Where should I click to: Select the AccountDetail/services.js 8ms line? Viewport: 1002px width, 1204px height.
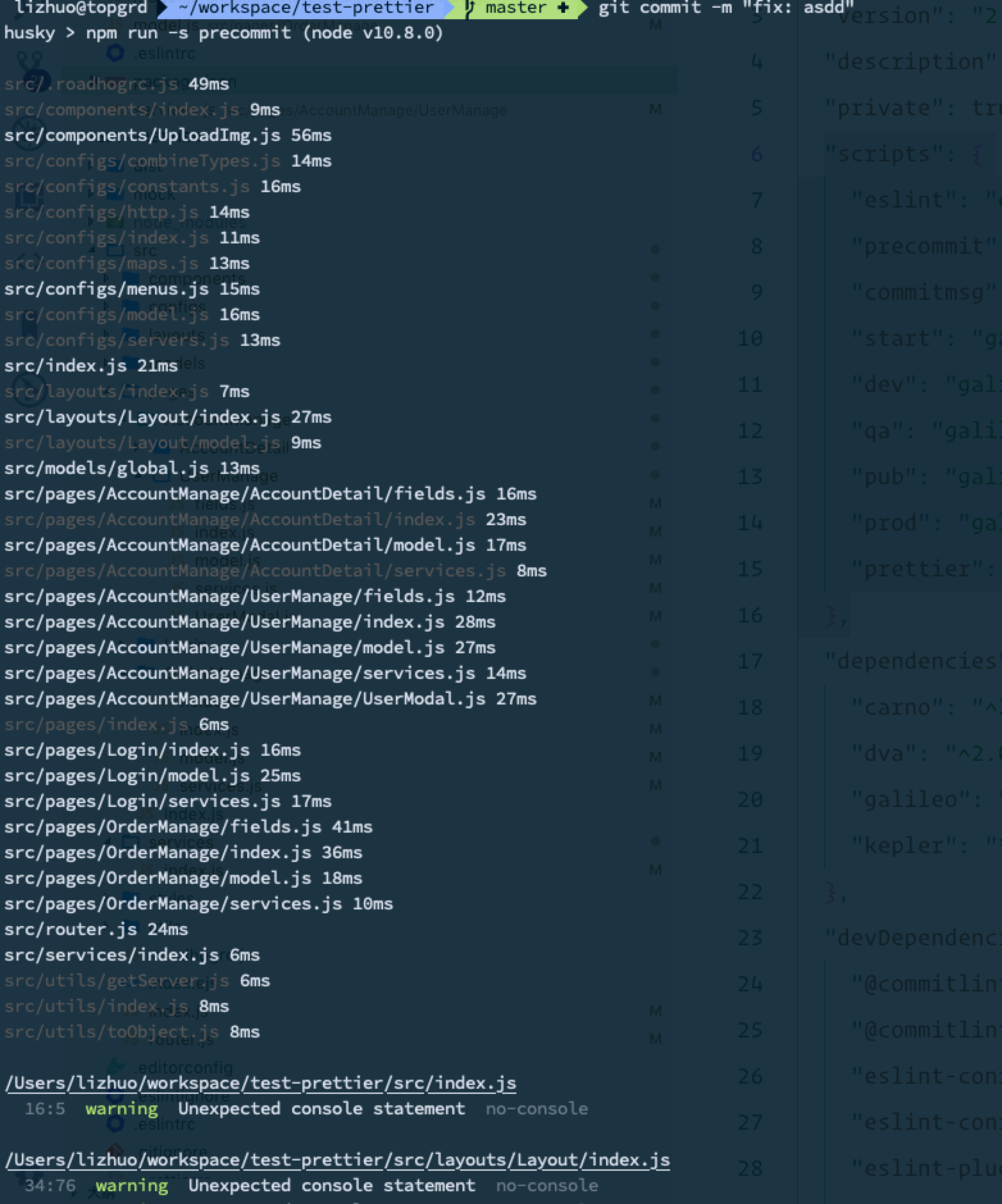pyautogui.click(x=275, y=571)
